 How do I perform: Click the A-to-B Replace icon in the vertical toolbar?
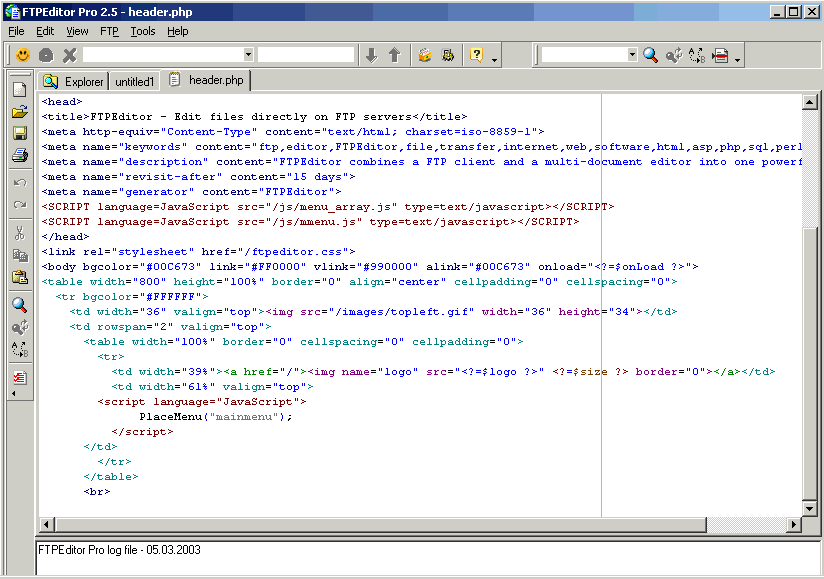[x=20, y=349]
